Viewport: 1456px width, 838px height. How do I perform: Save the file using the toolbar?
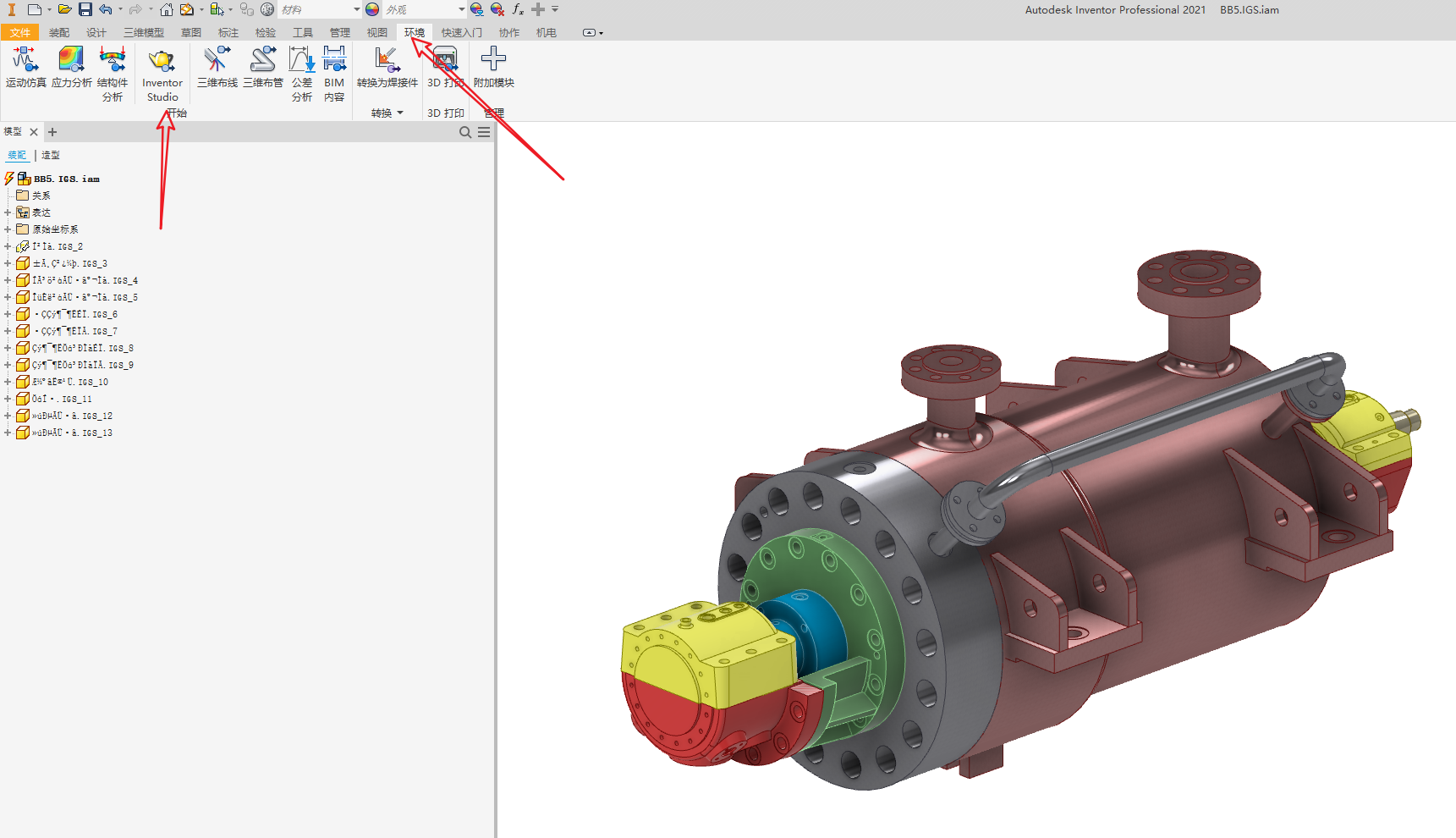coord(85,9)
